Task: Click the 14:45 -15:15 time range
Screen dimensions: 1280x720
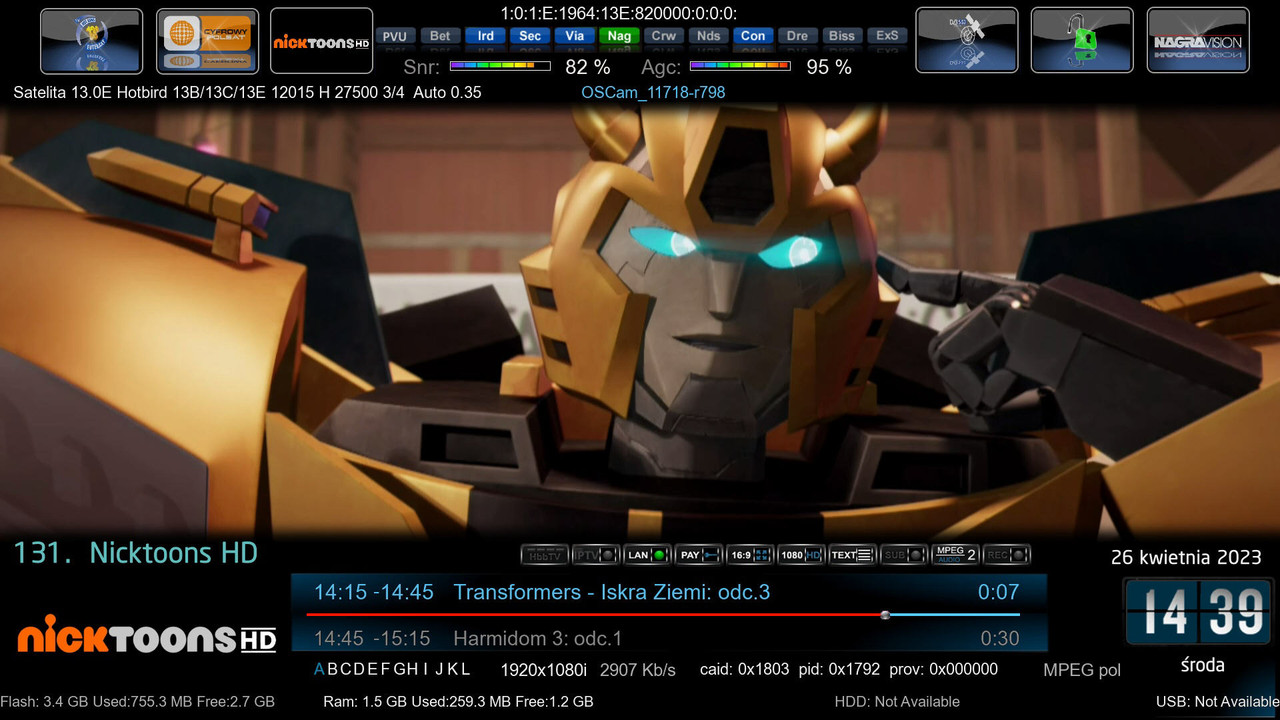Action: [372, 638]
